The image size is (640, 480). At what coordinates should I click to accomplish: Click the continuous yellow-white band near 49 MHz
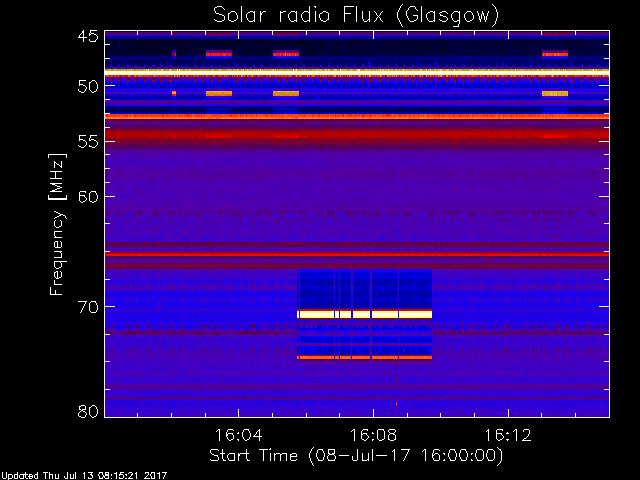point(357,71)
